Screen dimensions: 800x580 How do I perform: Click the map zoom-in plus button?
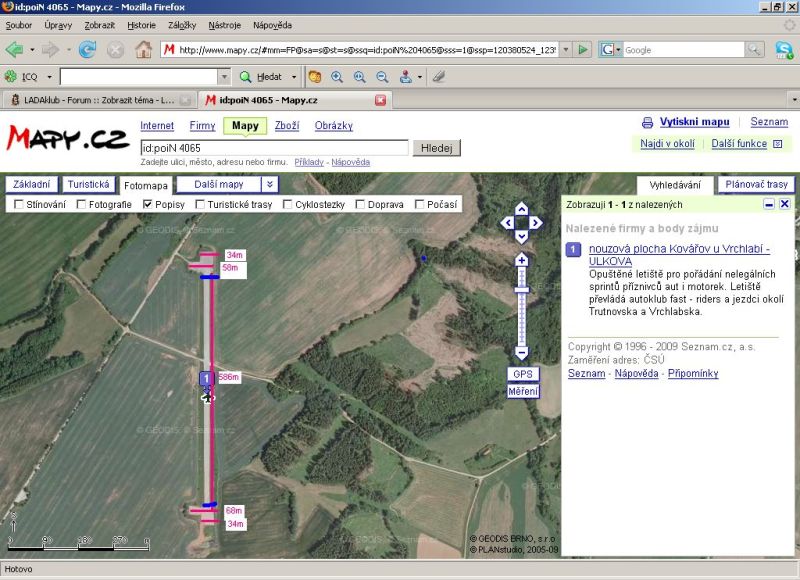coord(521,260)
